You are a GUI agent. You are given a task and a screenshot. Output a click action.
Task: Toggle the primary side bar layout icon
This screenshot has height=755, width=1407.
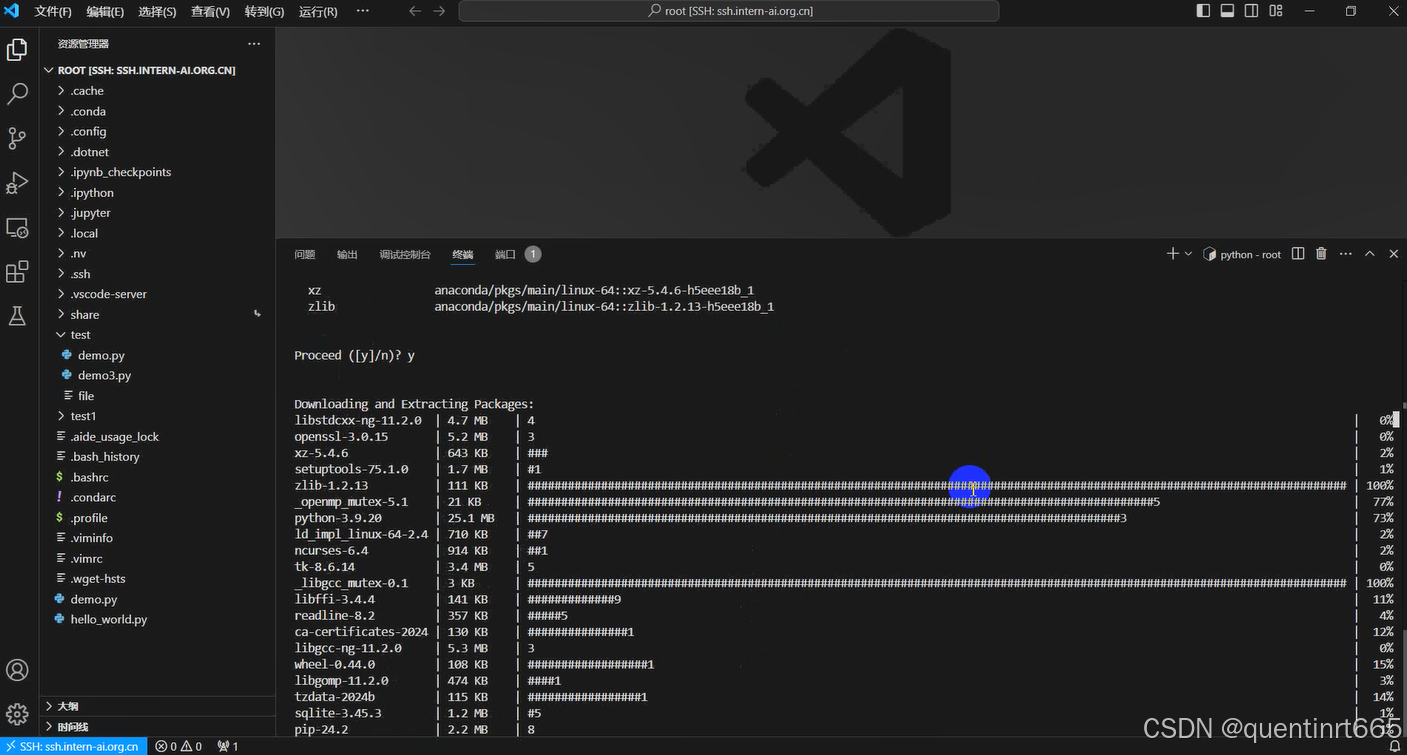tap(1203, 11)
